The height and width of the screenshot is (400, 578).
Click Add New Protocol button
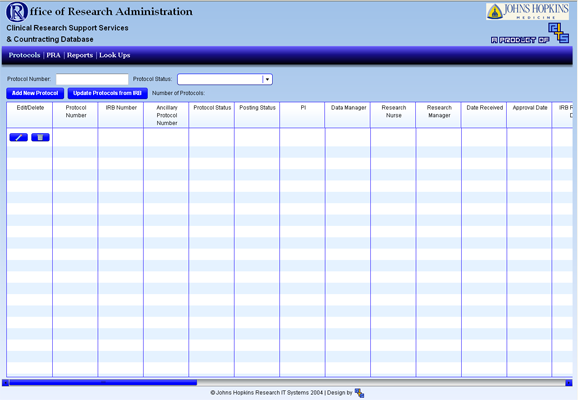pyautogui.click(x=35, y=93)
